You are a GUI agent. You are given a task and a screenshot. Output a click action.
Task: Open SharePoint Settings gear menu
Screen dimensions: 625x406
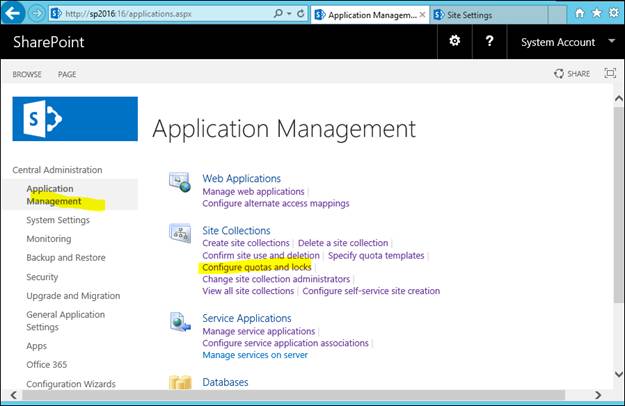coord(455,41)
